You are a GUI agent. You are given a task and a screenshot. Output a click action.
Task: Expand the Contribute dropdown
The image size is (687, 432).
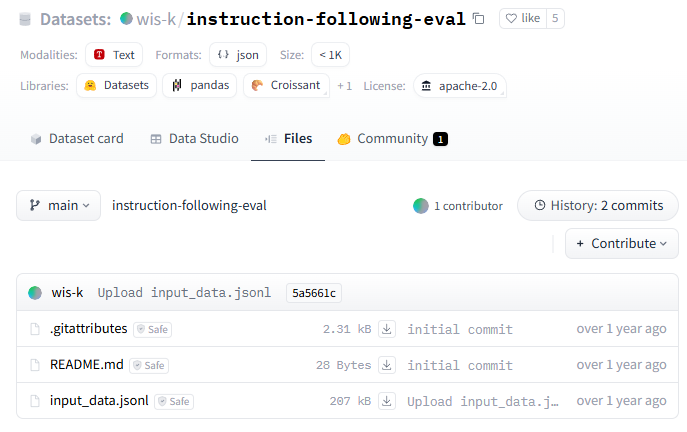point(622,244)
